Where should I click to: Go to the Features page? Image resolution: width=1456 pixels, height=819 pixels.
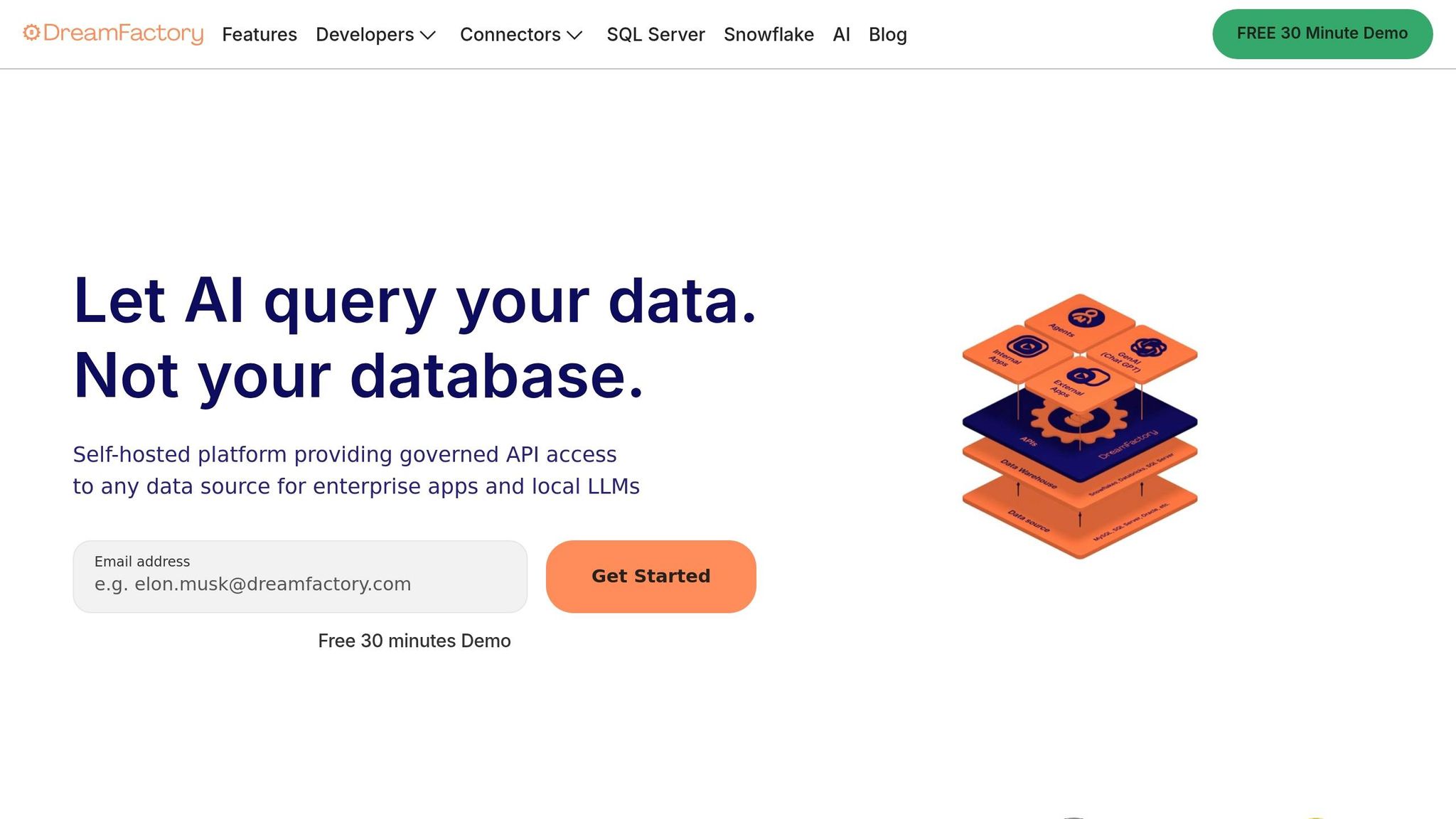(259, 35)
